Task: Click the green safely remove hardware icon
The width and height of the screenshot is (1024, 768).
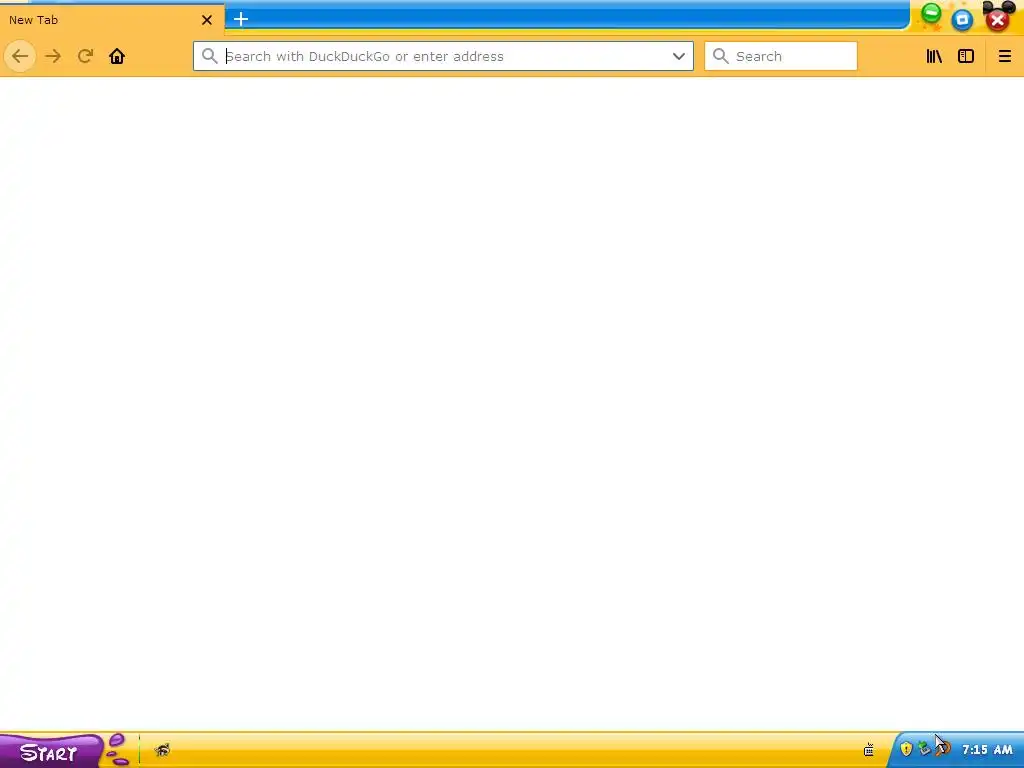Action: pos(924,748)
